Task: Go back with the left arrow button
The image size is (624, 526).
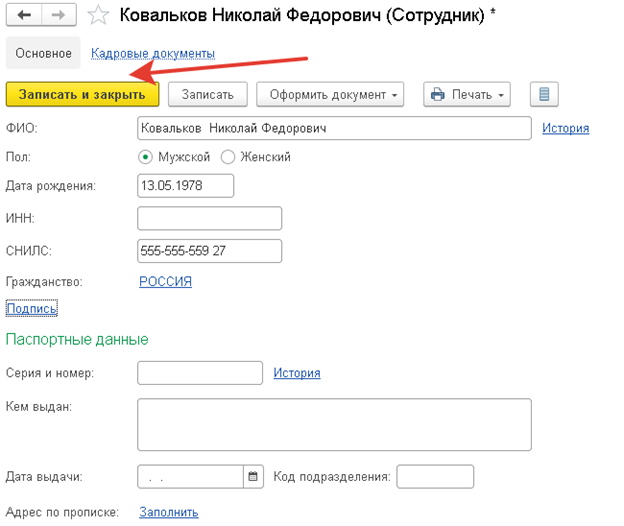Action: coord(24,16)
